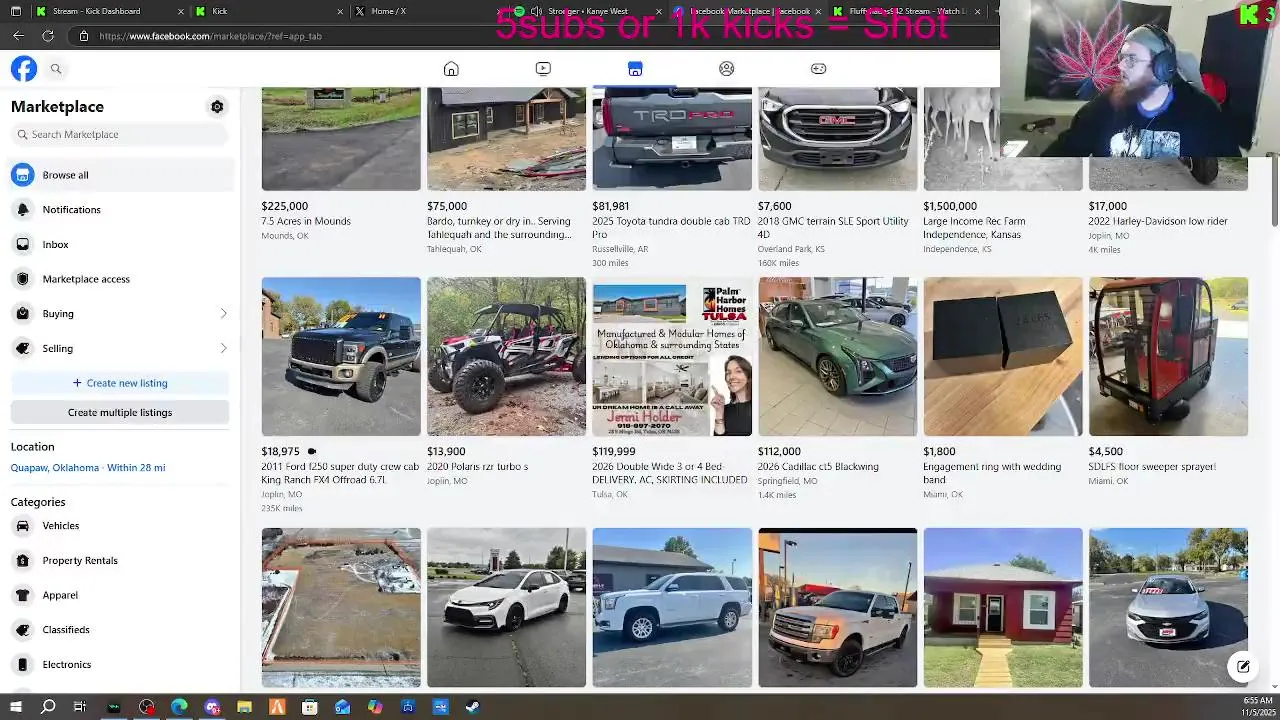Close the Home / X tab
The height and width of the screenshot is (720, 1280).
tap(499, 11)
